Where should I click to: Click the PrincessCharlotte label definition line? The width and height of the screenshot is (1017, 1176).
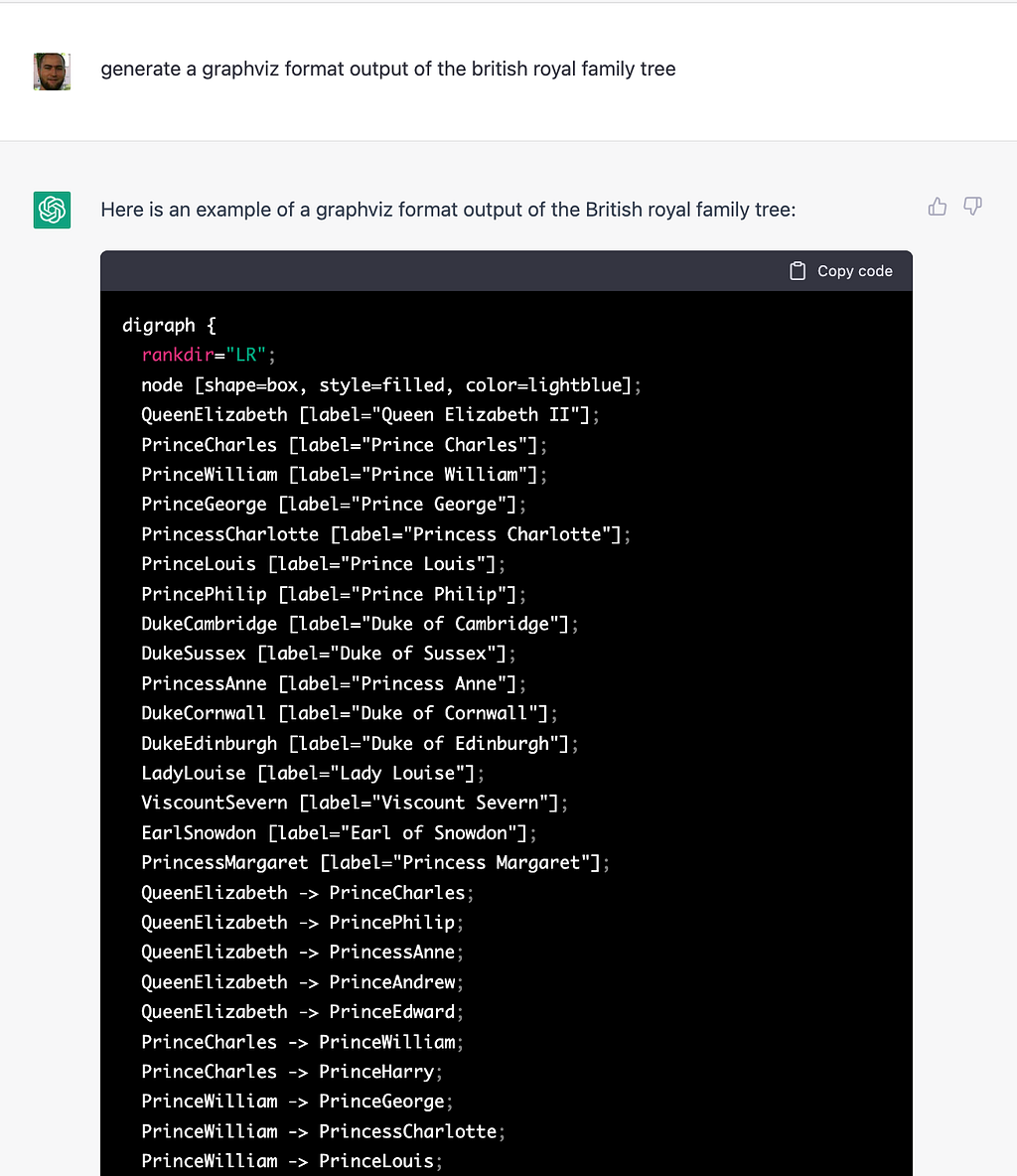tap(385, 533)
